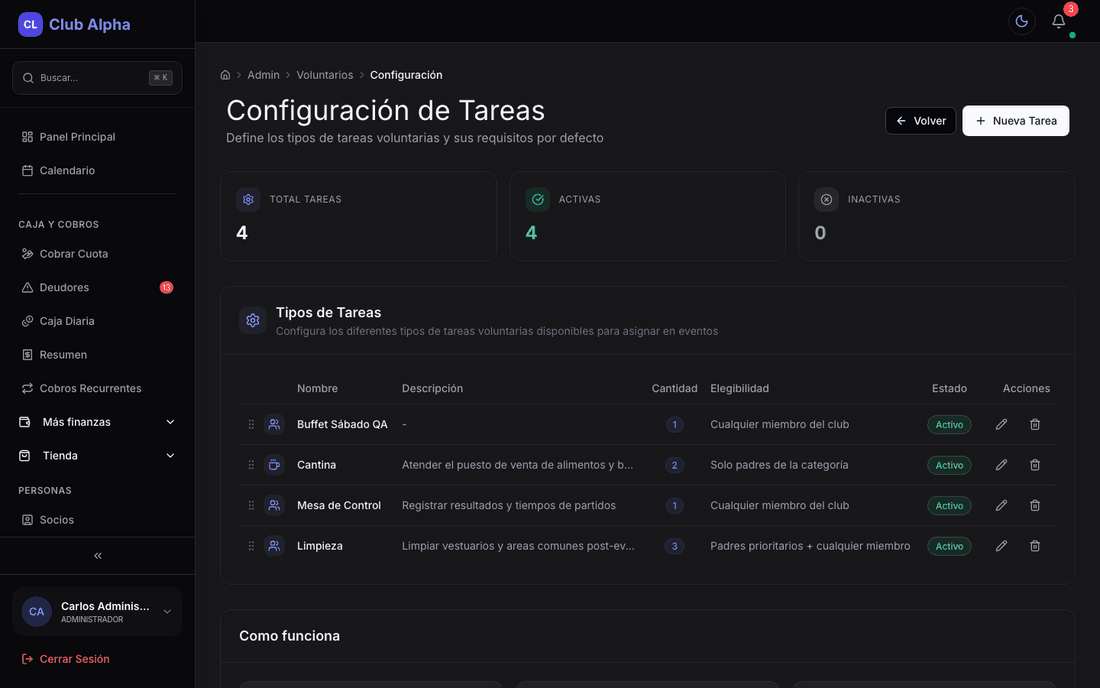Click the Elegibilidad column header
The height and width of the screenshot is (688, 1100).
tap(739, 389)
